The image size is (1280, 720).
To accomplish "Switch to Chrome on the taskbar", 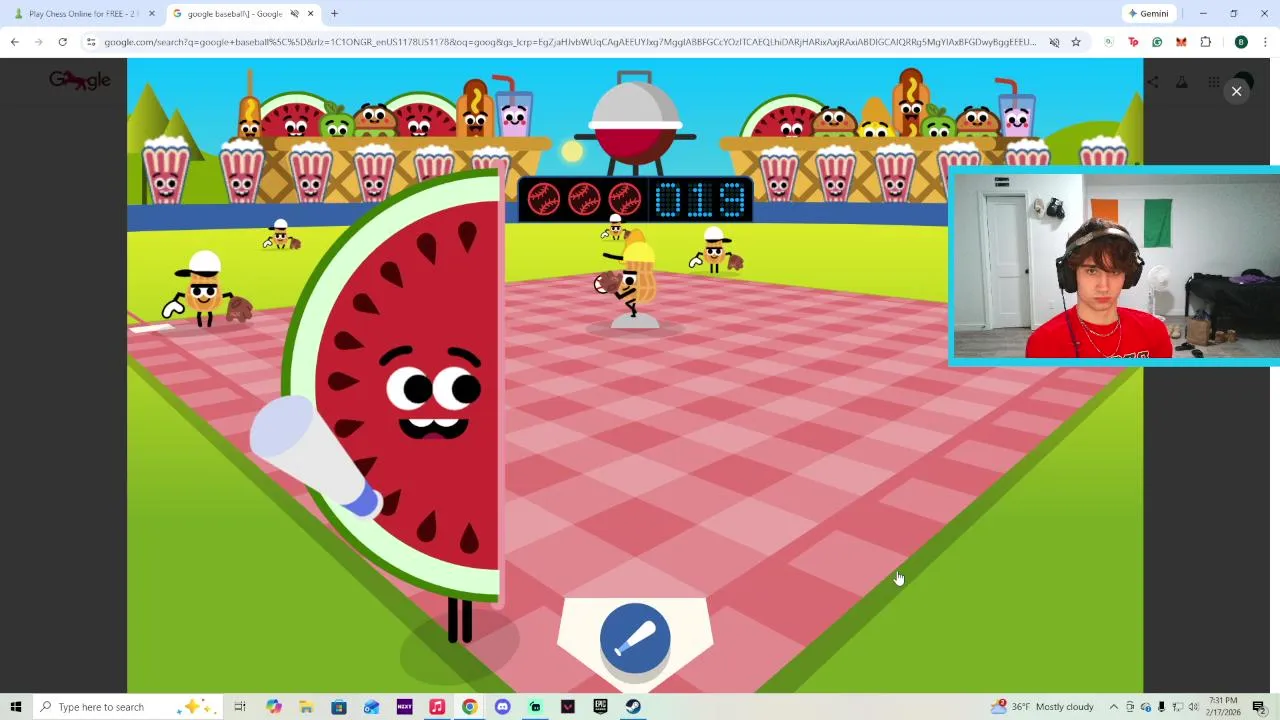I will point(469,707).
